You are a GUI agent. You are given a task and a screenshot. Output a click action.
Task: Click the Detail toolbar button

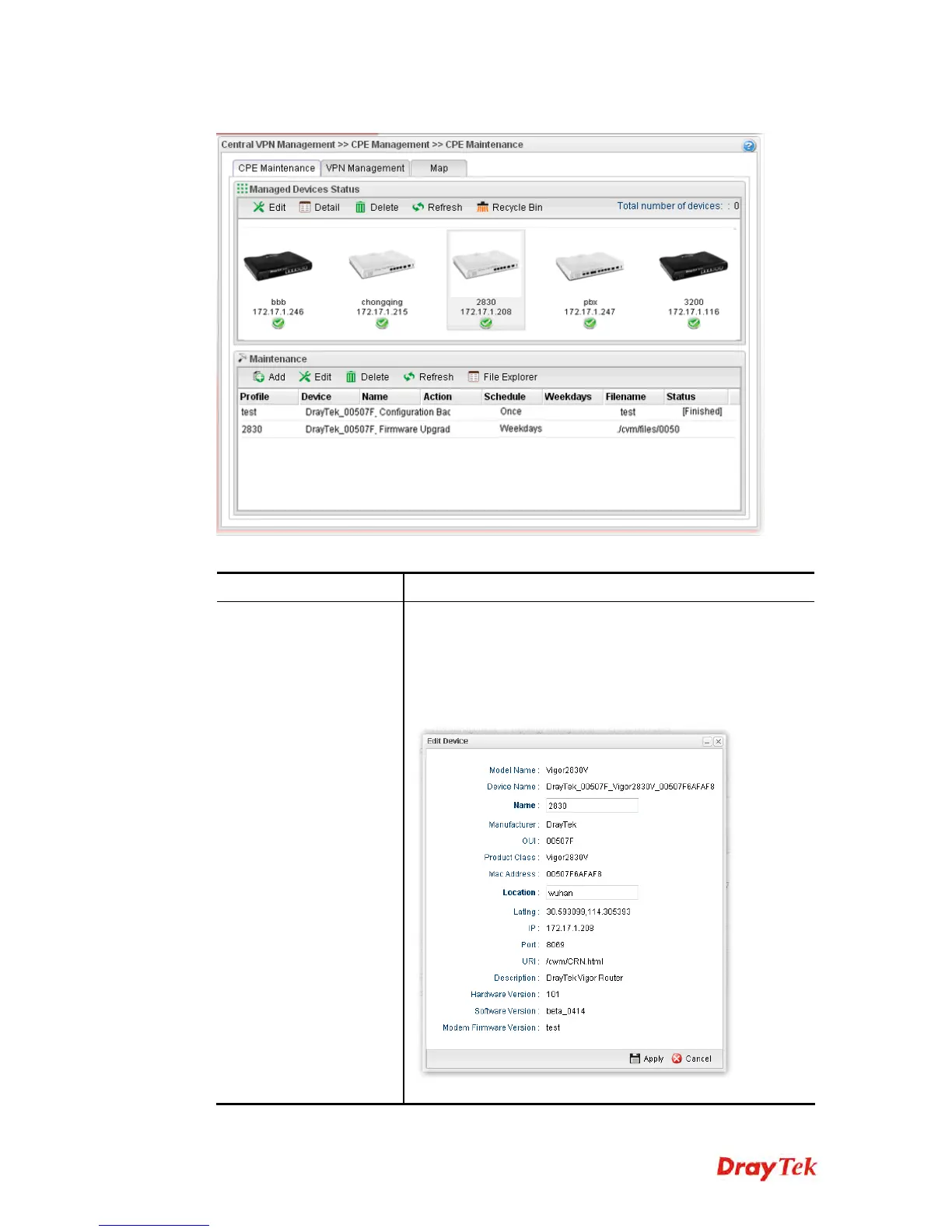click(x=320, y=208)
